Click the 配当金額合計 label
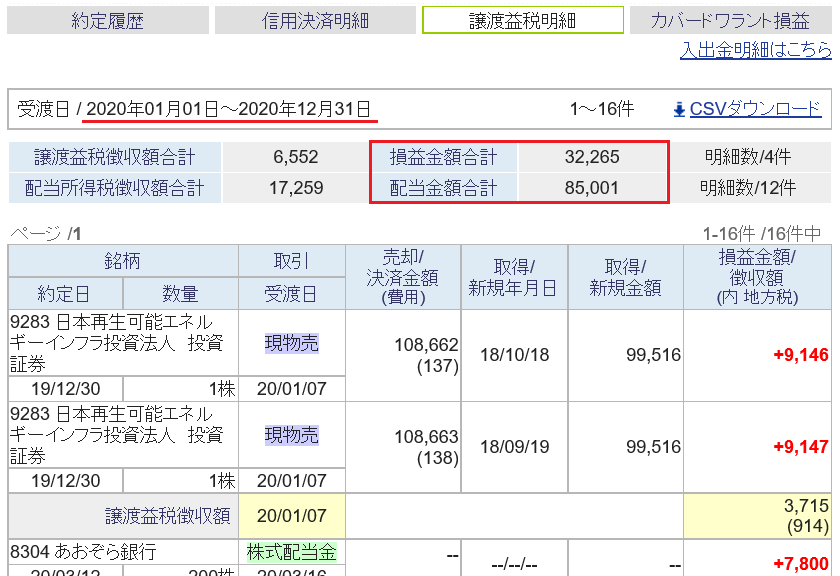Screen dimensions: 840x576 click(444, 188)
